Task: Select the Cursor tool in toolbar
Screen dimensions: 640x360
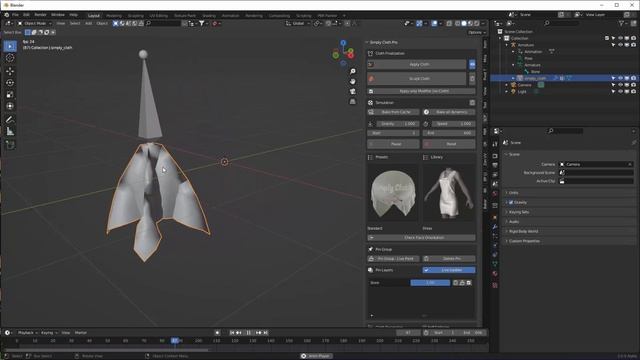Action: [x=10, y=58]
